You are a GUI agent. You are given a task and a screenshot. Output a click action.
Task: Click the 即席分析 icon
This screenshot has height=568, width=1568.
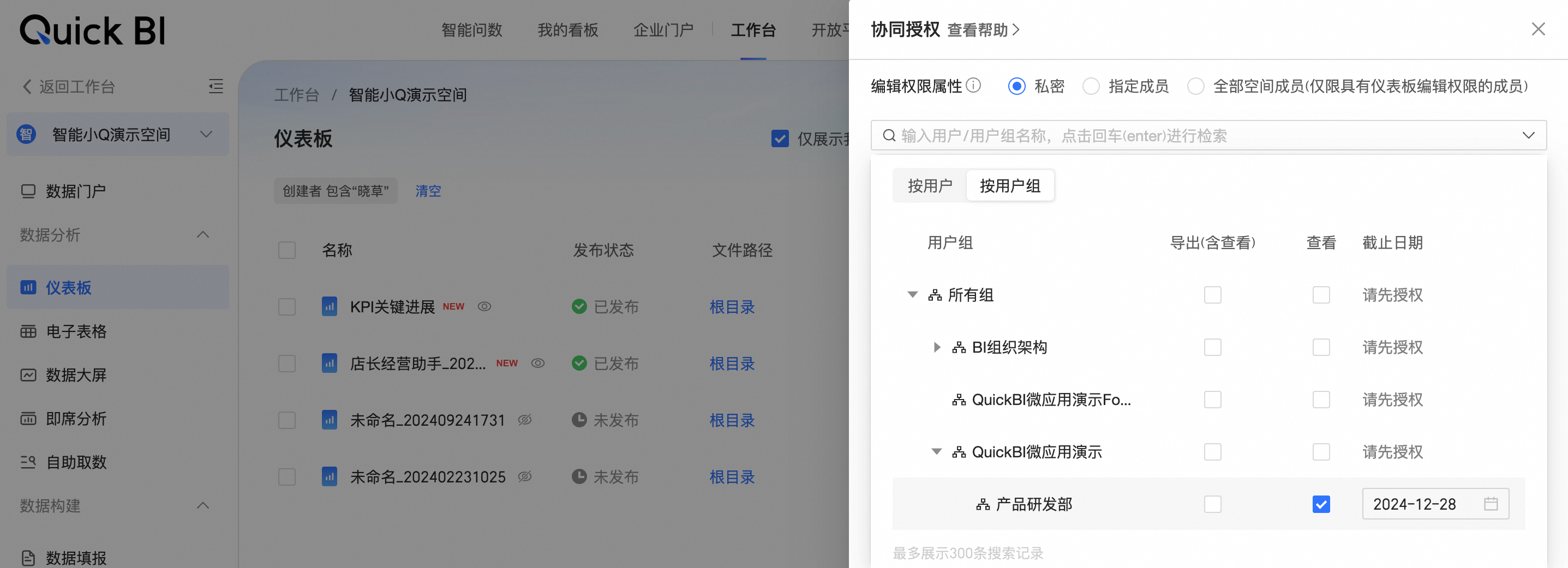coord(28,419)
